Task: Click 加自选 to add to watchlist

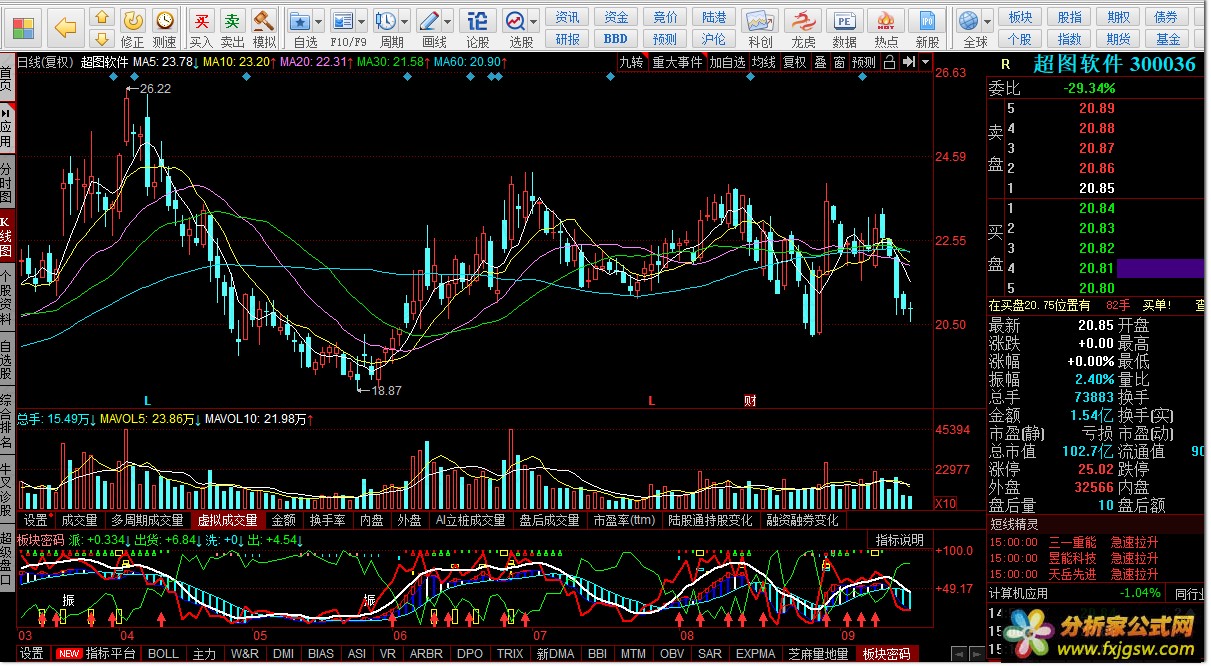Action: 727,62
